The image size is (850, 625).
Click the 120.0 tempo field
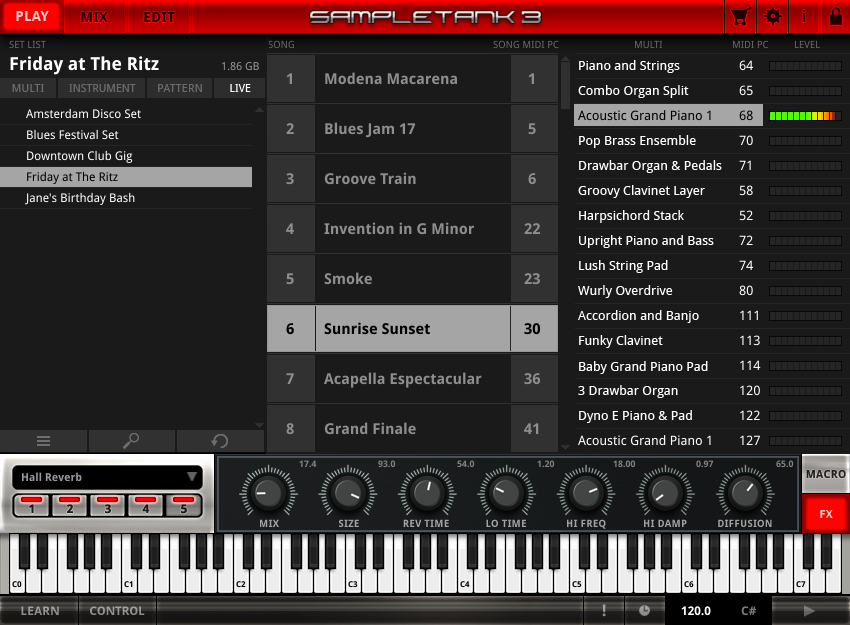(x=696, y=611)
